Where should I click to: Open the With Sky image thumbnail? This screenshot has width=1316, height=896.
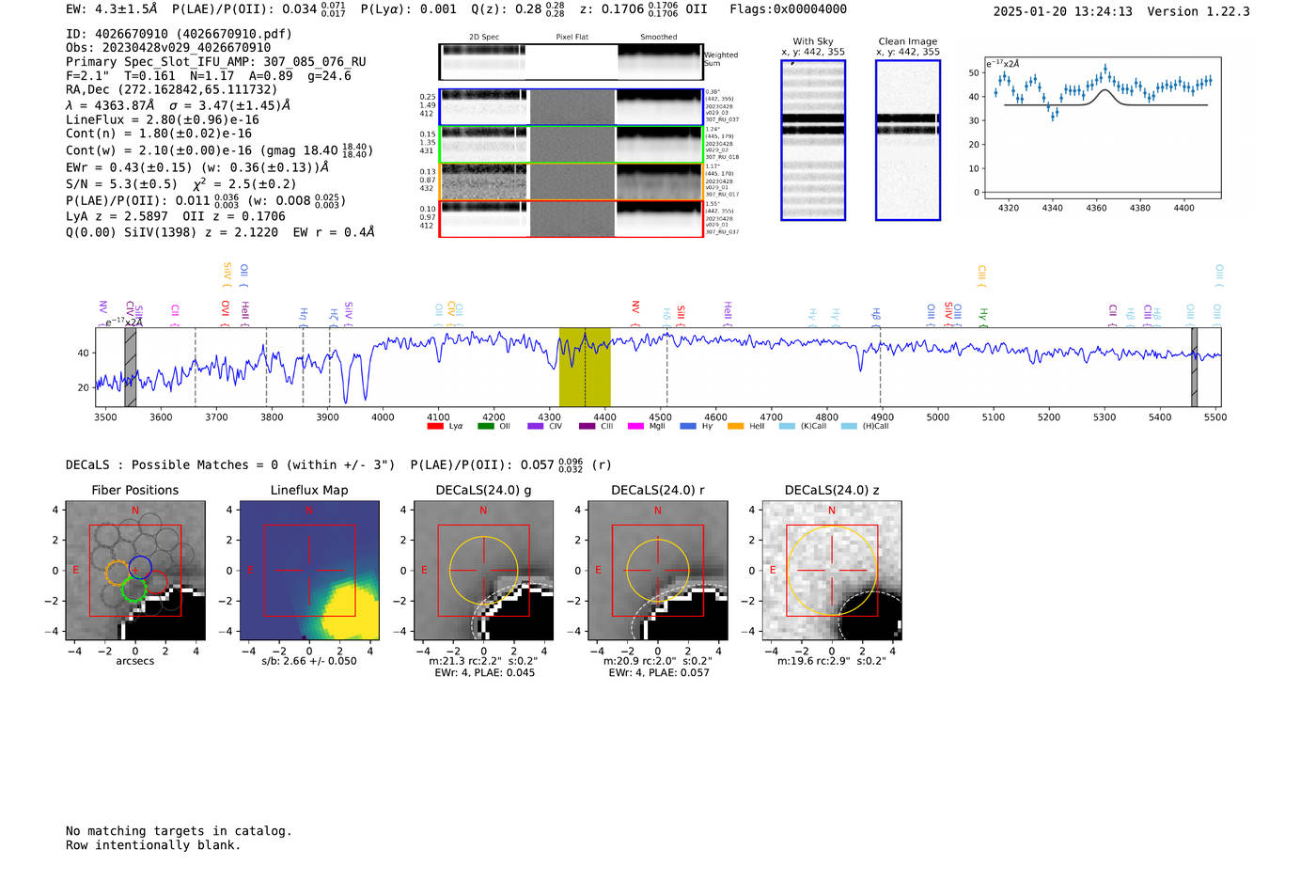(813, 140)
